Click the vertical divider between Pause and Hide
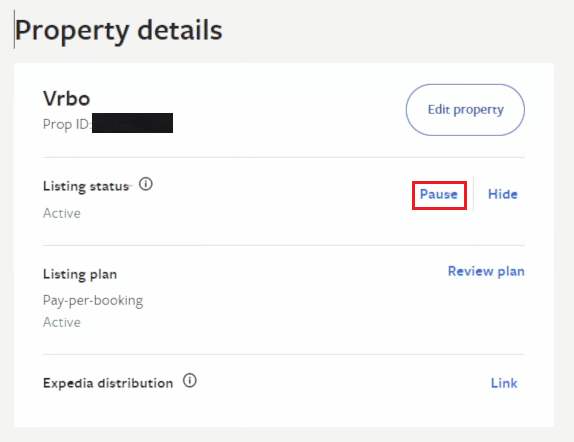Image resolution: width=574 pixels, height=442 pixels. pos(473,194)
